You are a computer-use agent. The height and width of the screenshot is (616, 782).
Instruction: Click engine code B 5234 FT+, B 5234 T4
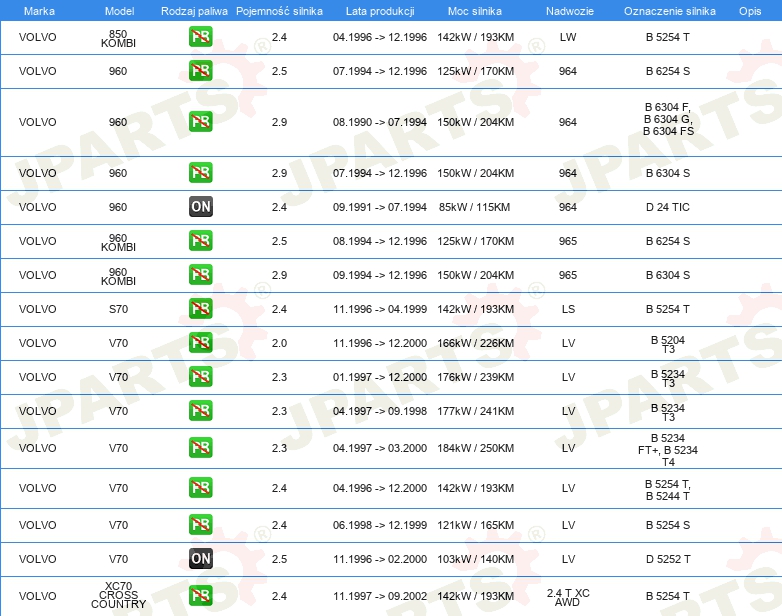click(x=668, y=450)
